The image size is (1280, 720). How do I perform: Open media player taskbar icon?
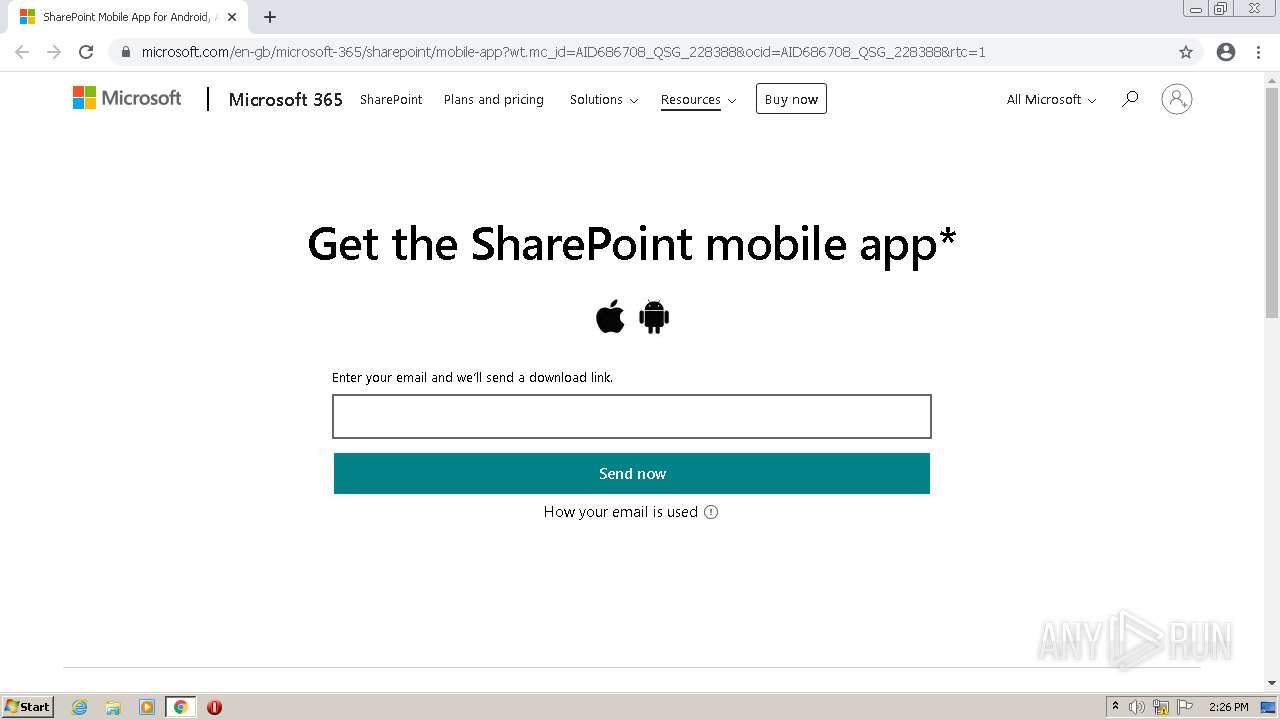pyautogui.click(x=147, y=707)
